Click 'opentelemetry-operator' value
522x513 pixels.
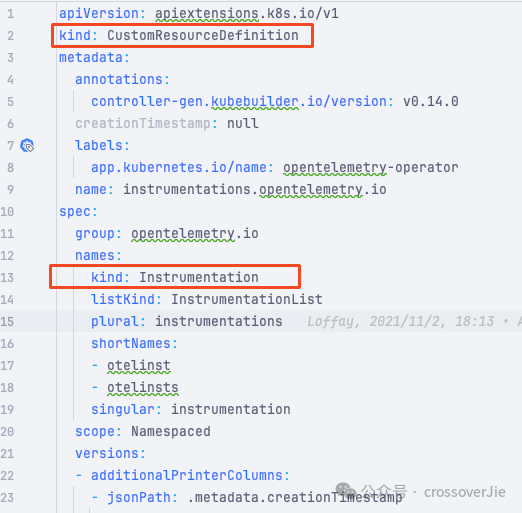[371, 167]
